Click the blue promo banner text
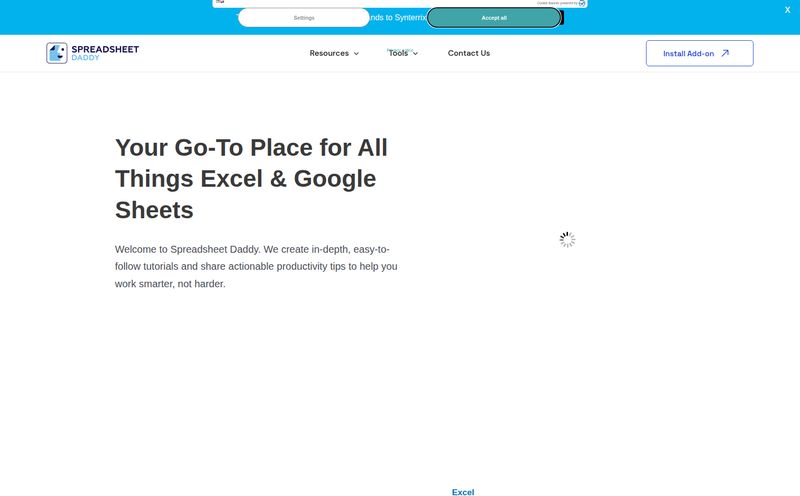Screen dimensions: 800x496 click(399, 18)
